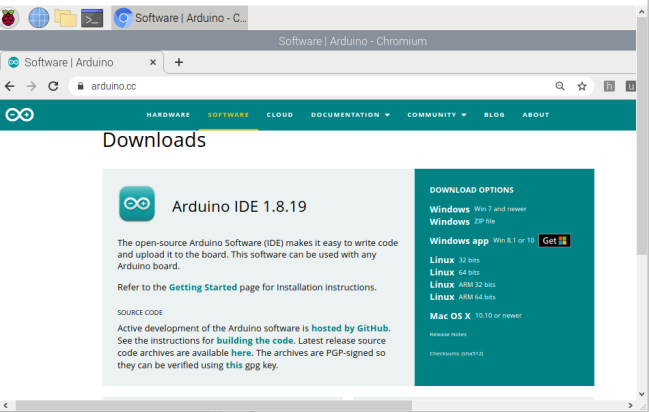Open the Raspberry Pi applications menu

click(x=11, y=16)
